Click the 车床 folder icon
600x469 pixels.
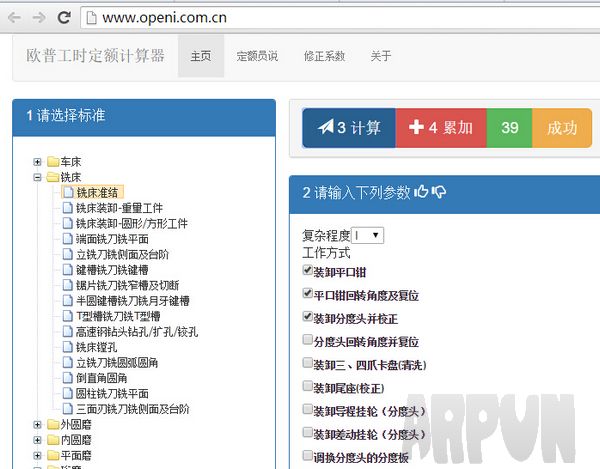[x=53, y=162]
